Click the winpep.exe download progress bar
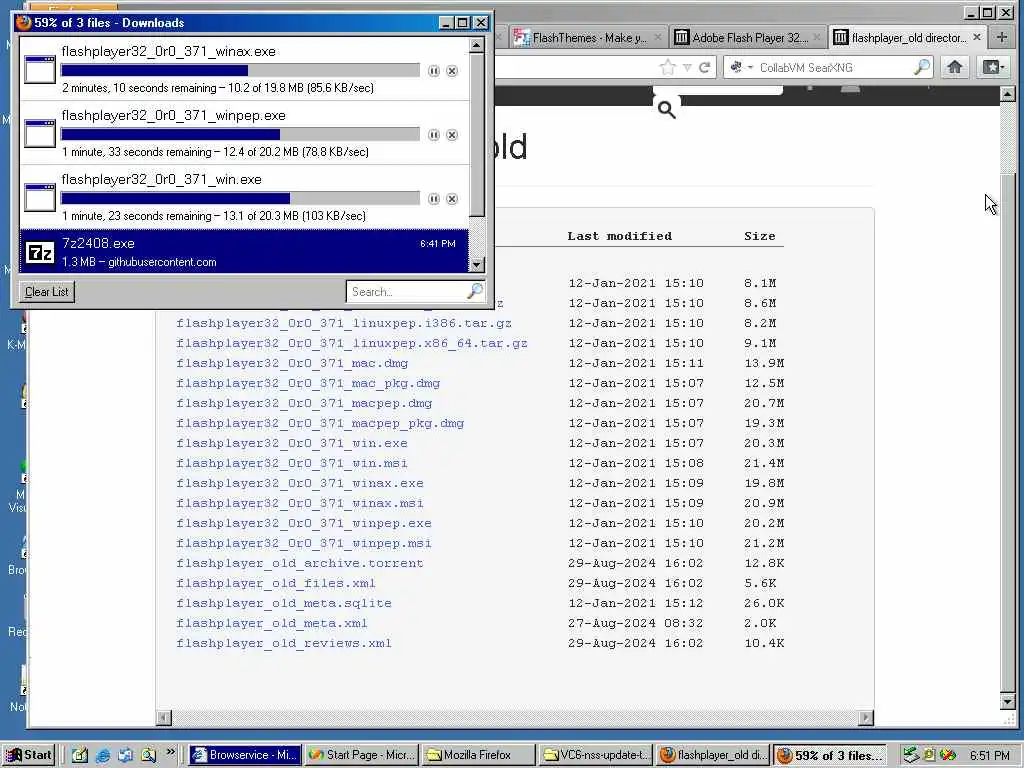1024x768 pixels. point(240,134)
